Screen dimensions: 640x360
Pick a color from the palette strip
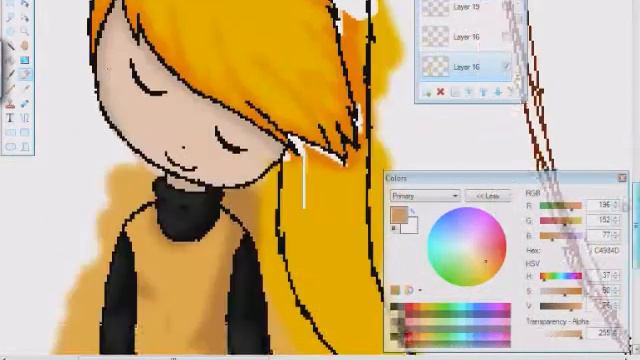pos(450,325)
